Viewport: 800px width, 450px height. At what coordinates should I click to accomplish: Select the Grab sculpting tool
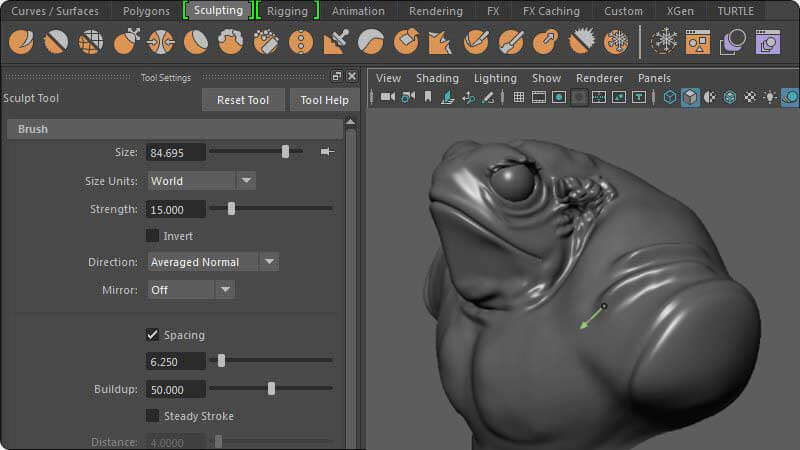[x=125, y=42]
